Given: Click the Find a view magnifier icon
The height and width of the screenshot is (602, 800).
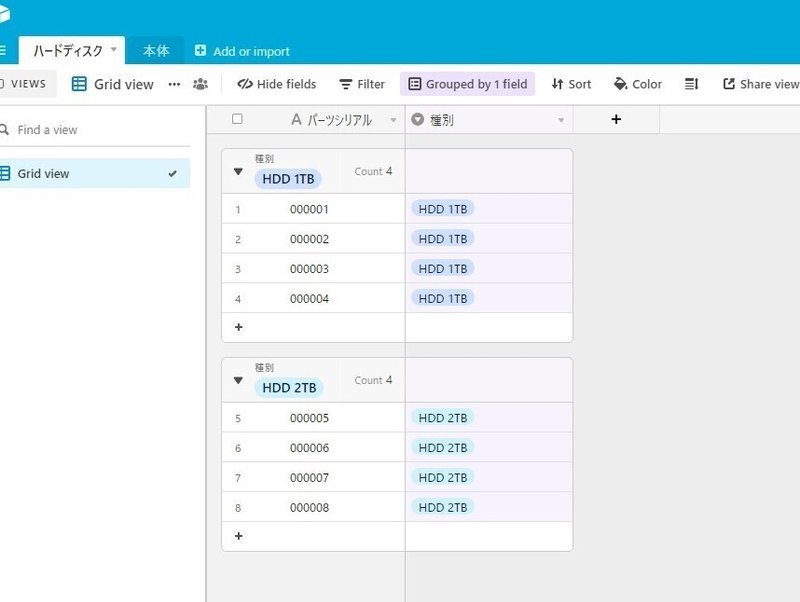Looking at the screenshot, I should click(x=4, y=130).
